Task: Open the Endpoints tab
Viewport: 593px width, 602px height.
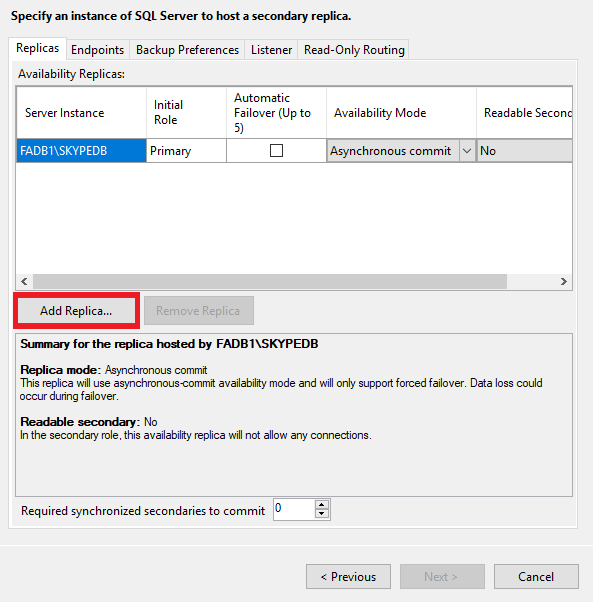Action: [x=97, y=50]
